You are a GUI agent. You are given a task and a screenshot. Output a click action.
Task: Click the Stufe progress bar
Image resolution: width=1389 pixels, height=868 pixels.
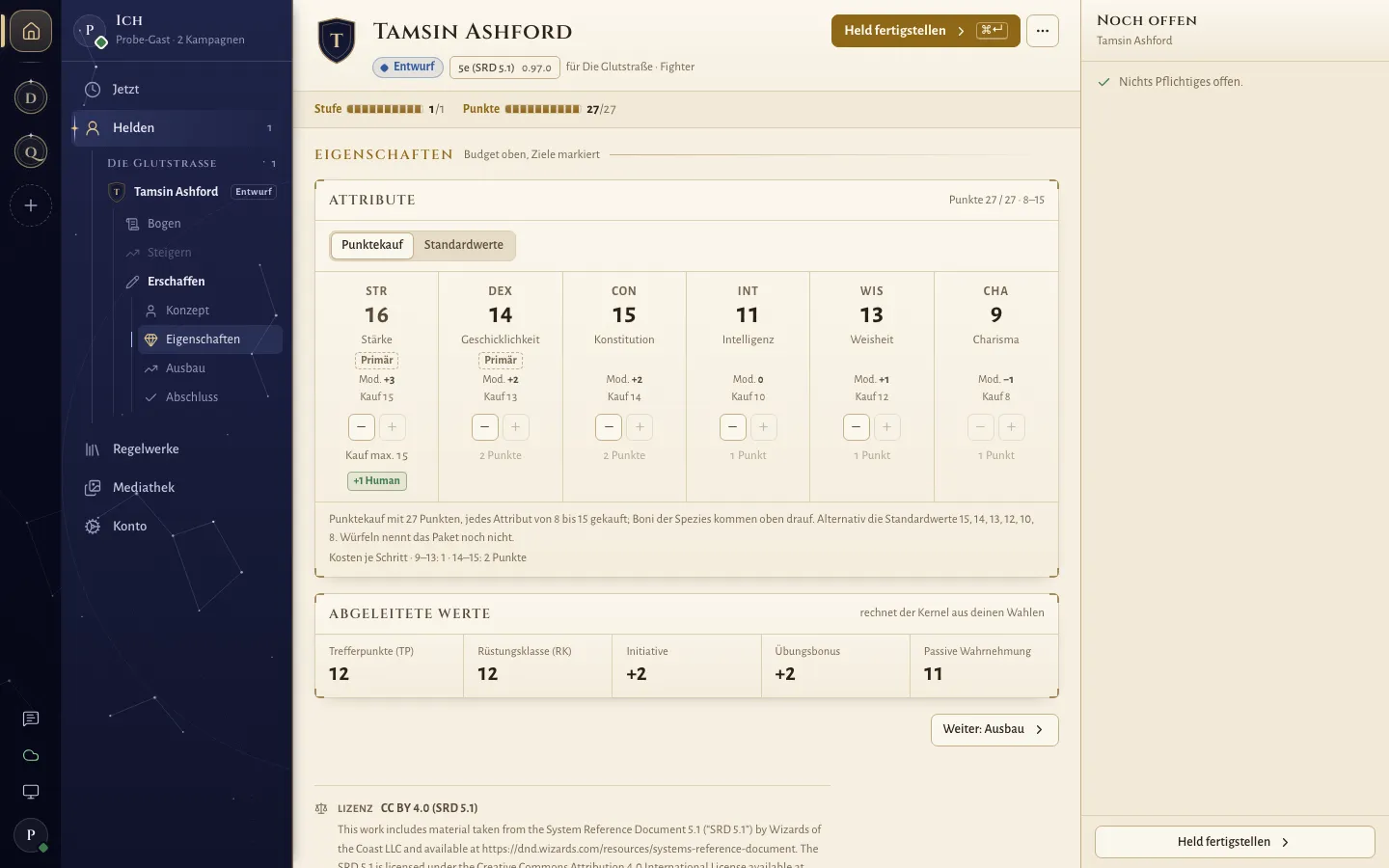coord(385,109)
